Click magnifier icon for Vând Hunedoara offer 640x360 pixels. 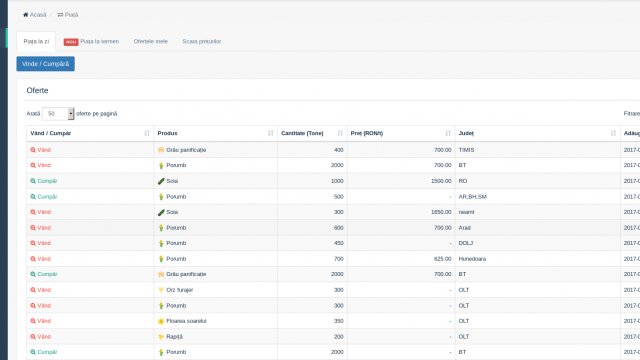pyautogui.click(x=33, y=259)
